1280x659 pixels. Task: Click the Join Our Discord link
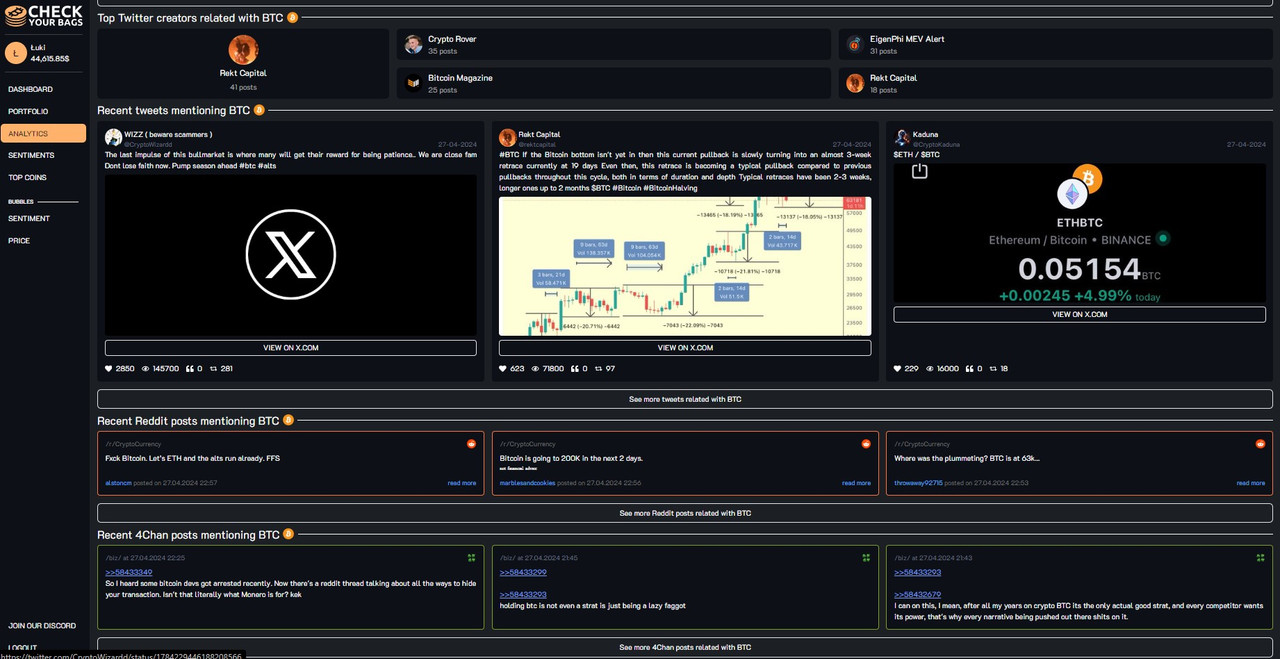coord(42,626)
